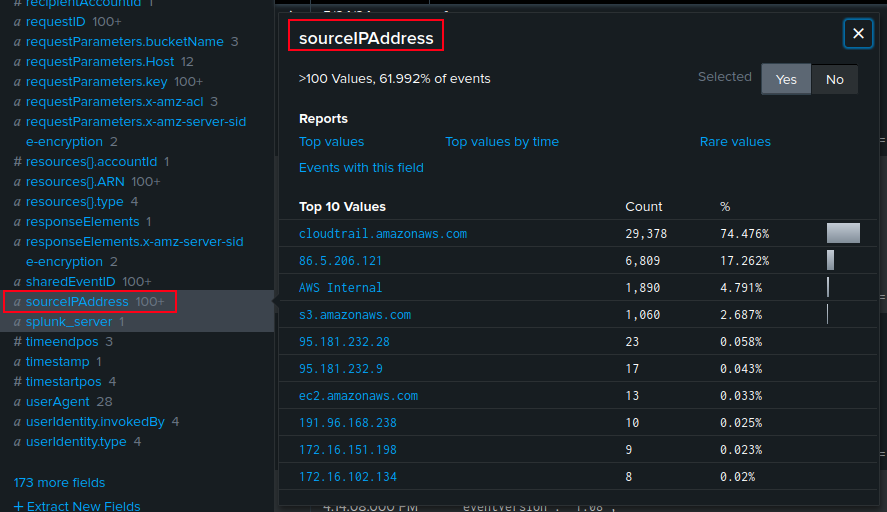Close the sourceIPAddress field popup
This screenshot has width=887, height=512.
click(858, 34)
